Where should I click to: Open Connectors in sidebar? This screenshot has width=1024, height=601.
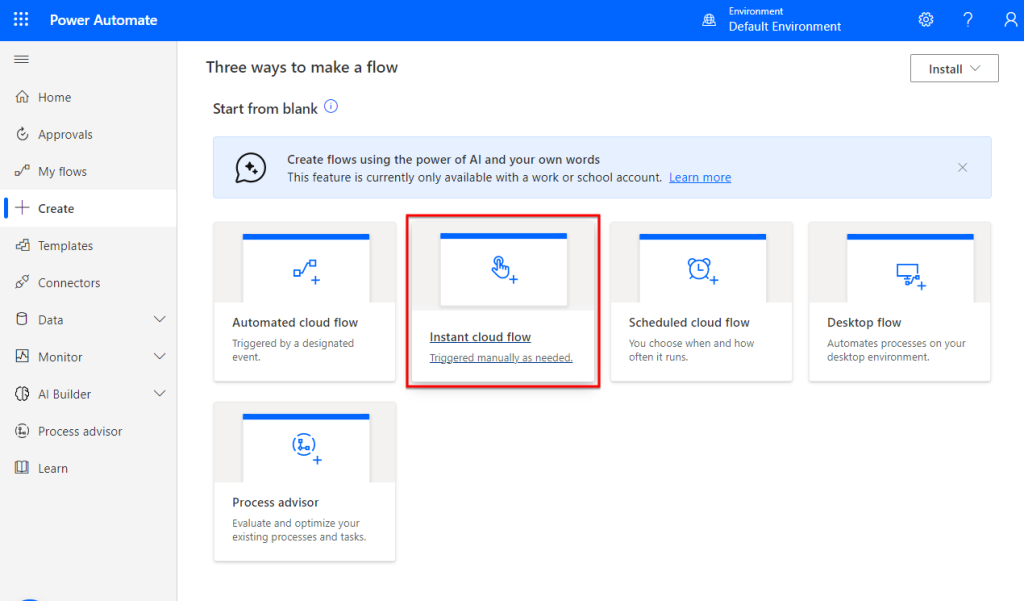tap(88, 283)
